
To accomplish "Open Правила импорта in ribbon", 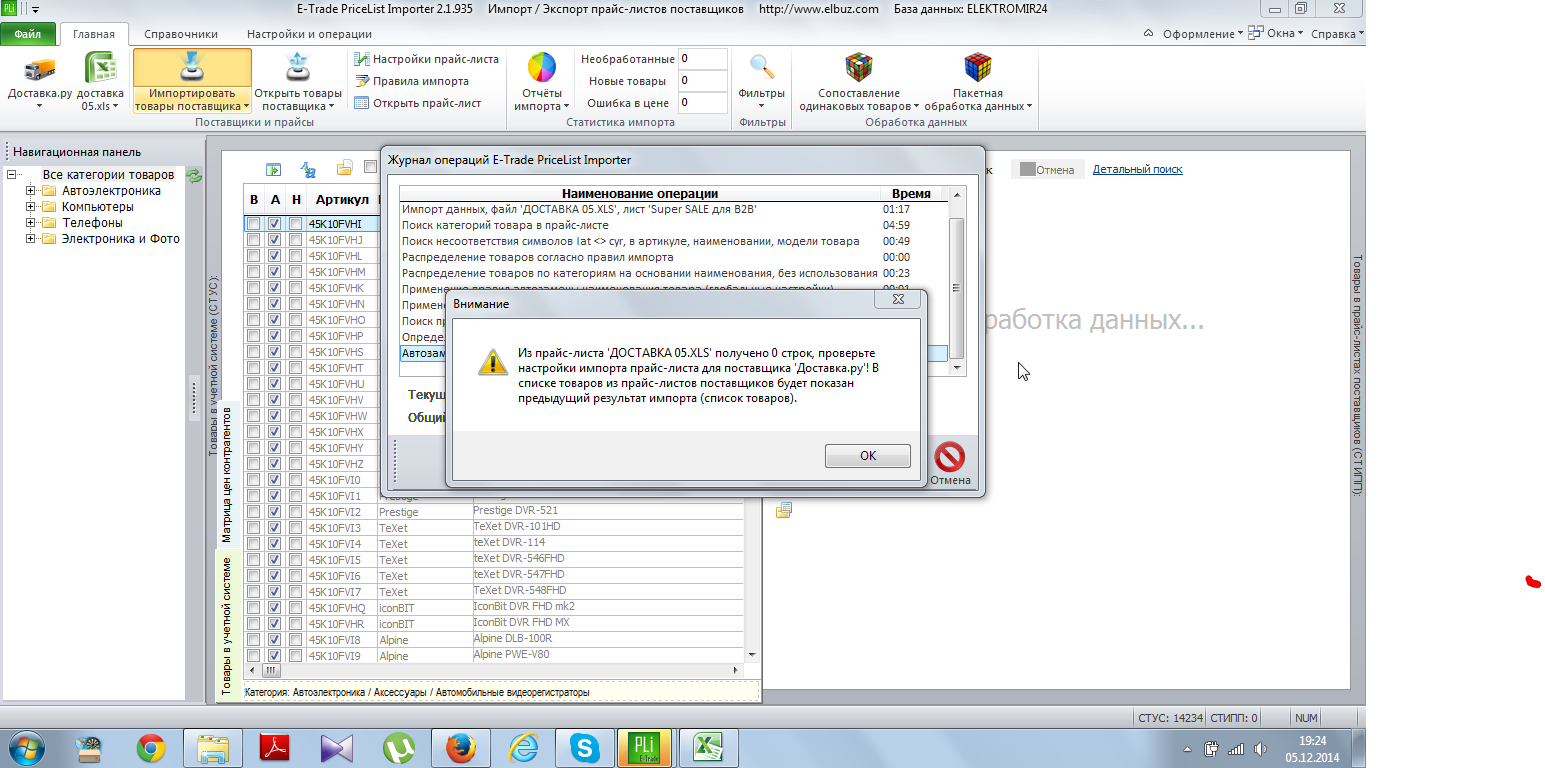I will pos(412,81).
